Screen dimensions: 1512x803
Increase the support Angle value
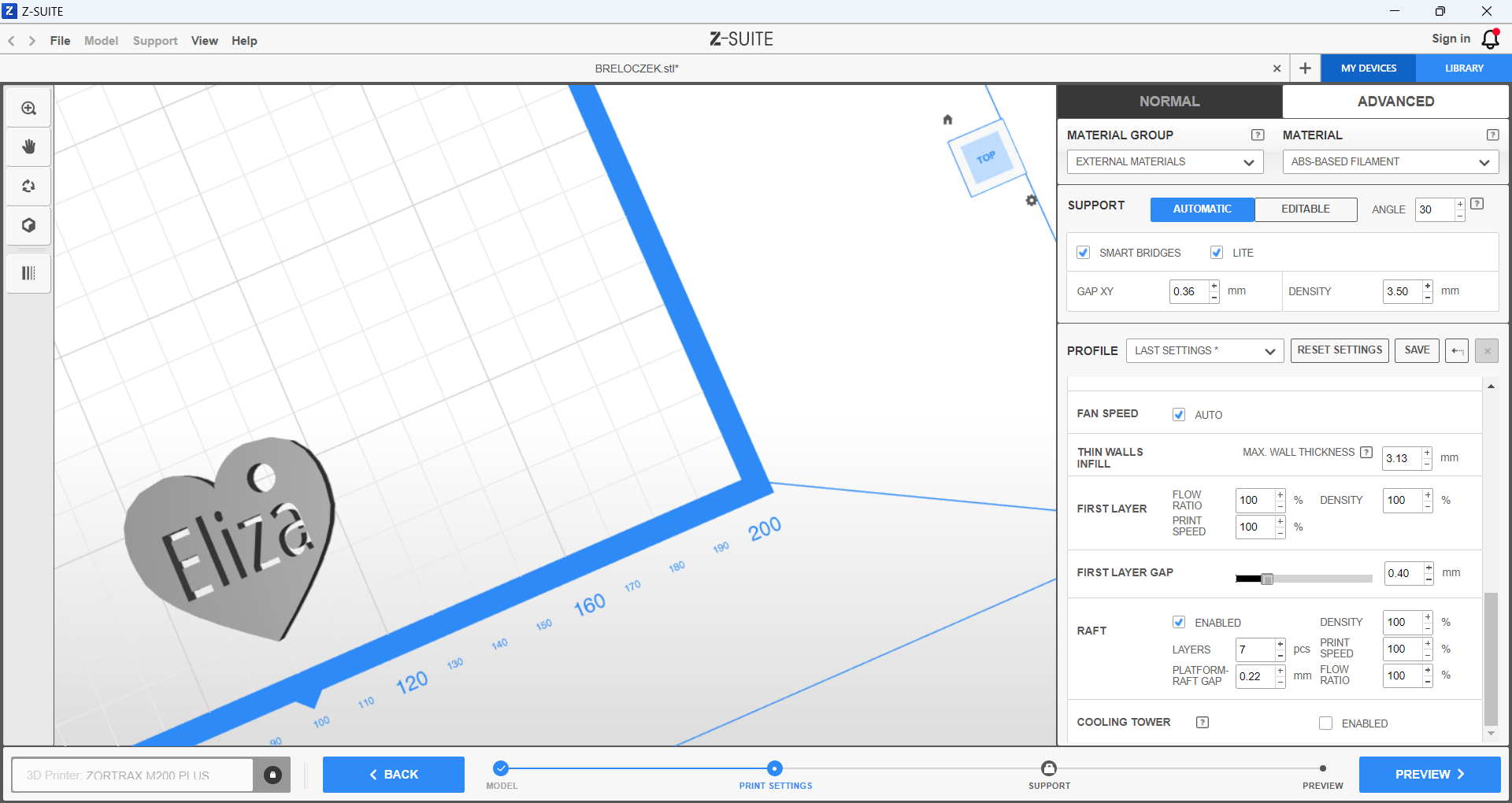pyautogui.click(x=1460, y=204)
